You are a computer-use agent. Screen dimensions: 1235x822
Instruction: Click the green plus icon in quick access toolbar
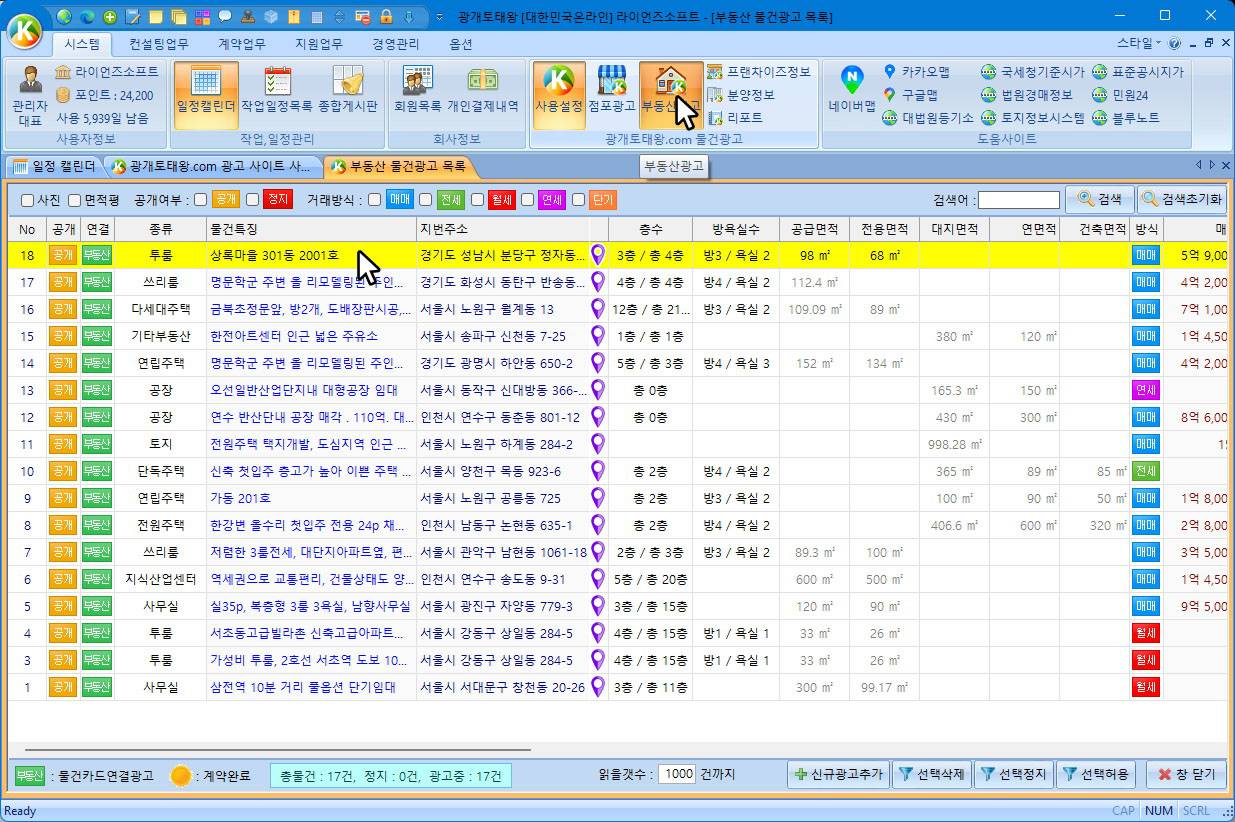(x=109, y=17)
